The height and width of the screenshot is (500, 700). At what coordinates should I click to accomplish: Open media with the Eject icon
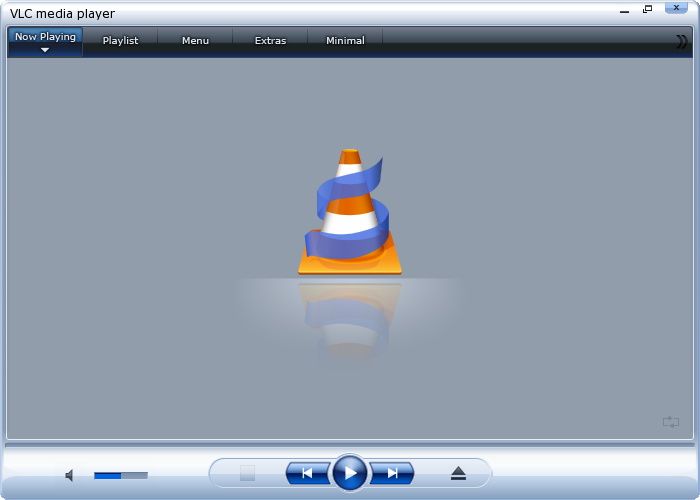[x=458, y=473]
